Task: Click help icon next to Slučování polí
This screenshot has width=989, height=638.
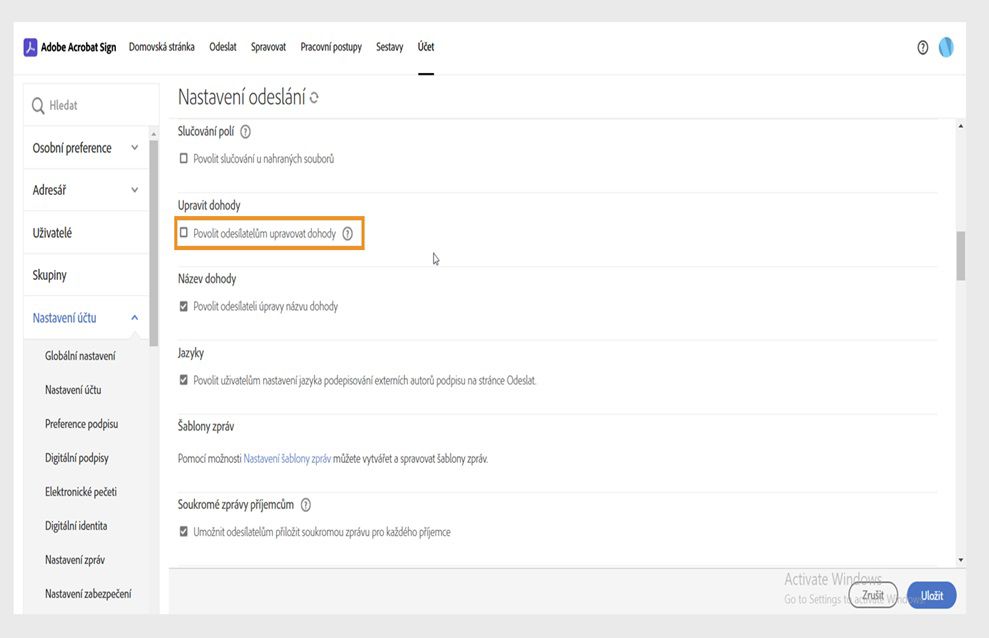Action: point(245,131)
